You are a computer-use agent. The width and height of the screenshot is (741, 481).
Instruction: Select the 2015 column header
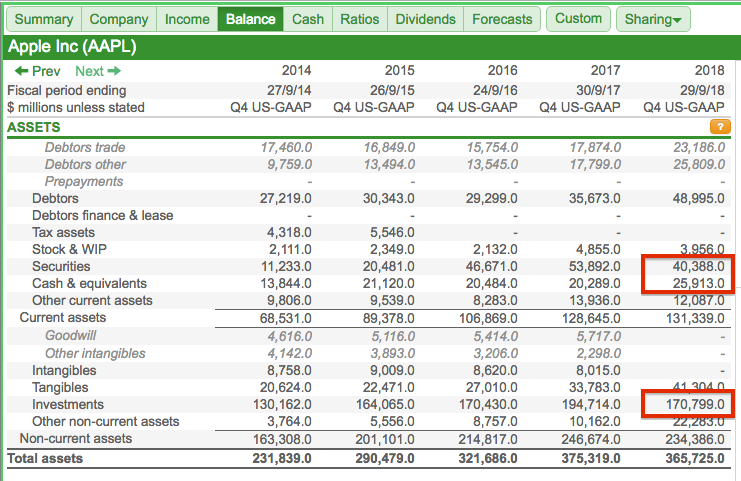[x=399, y=70]
